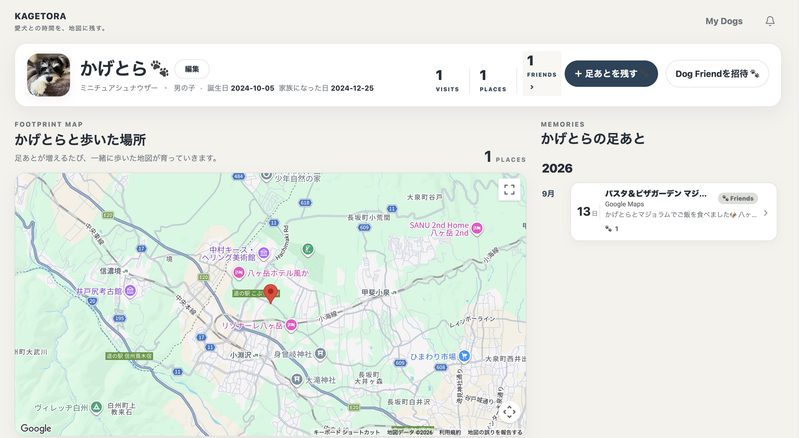Screen dimensions: 799x438
Task: Click the 1 Visits counter
Action: coord(446,80)
